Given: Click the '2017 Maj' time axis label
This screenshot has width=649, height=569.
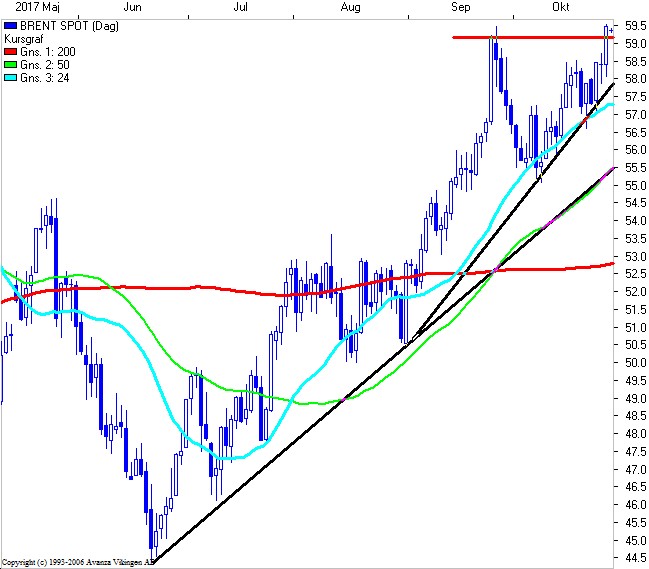Looking at the screenshot, I should tap(25, 8).
